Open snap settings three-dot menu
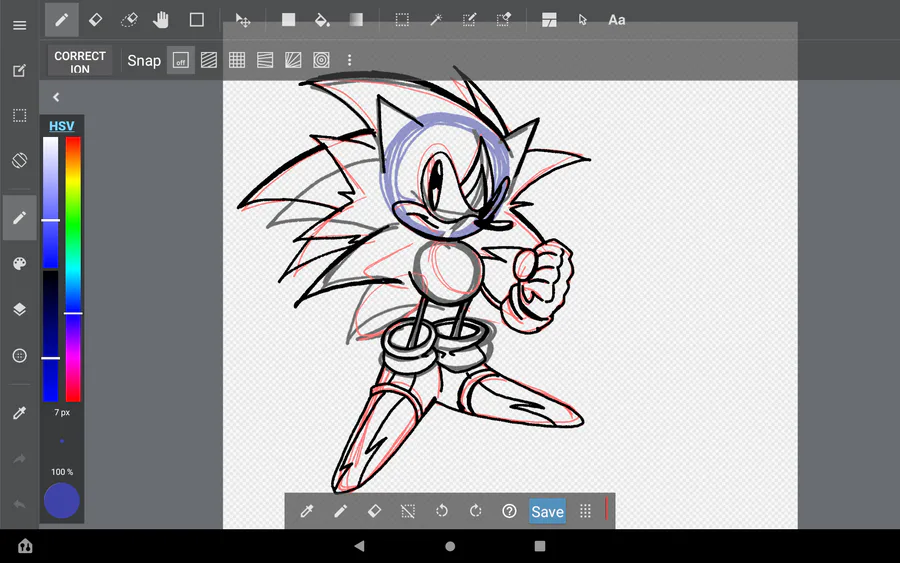Screen dimensions: 900x563 [x=350, y=60]
